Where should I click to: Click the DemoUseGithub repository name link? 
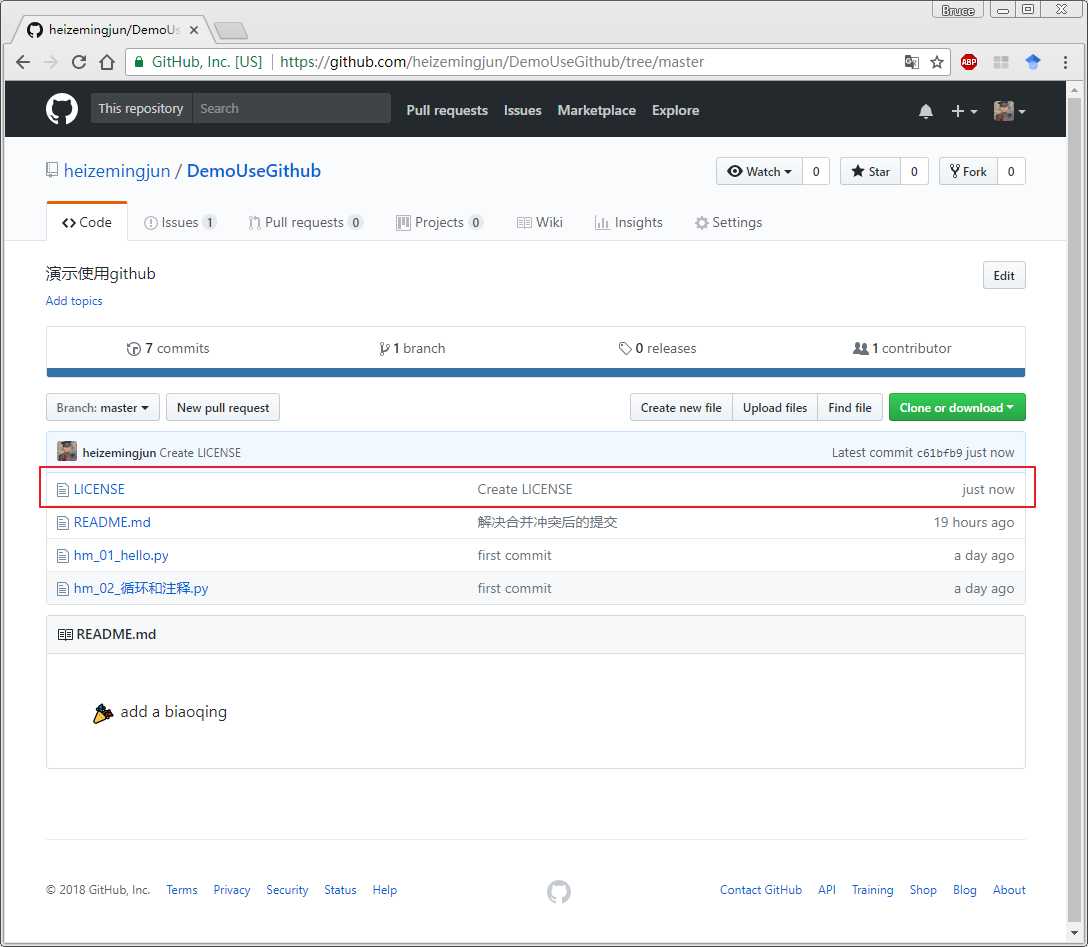coord(254,171)
